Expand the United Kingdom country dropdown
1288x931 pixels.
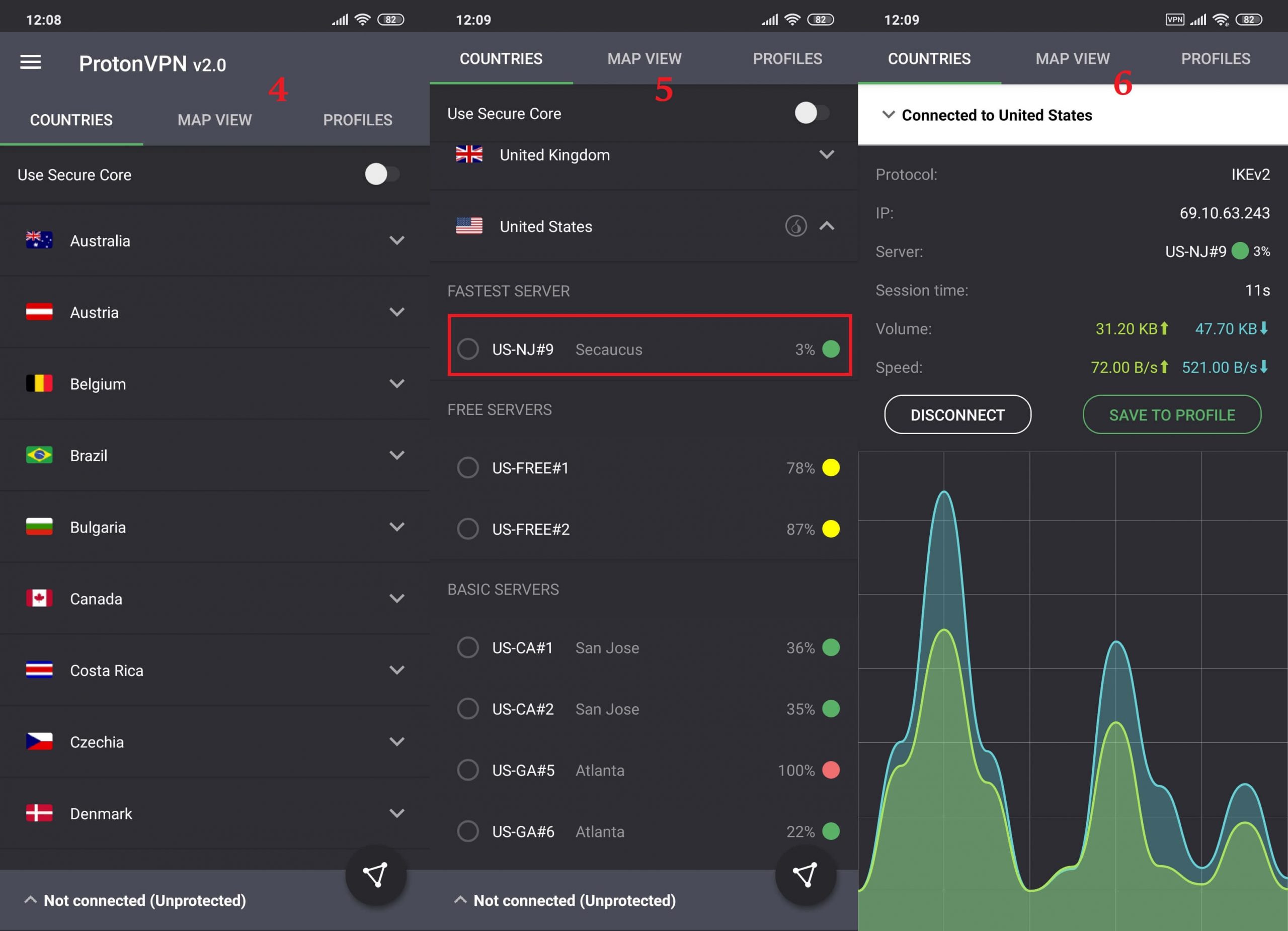click(x=828, y=155)
